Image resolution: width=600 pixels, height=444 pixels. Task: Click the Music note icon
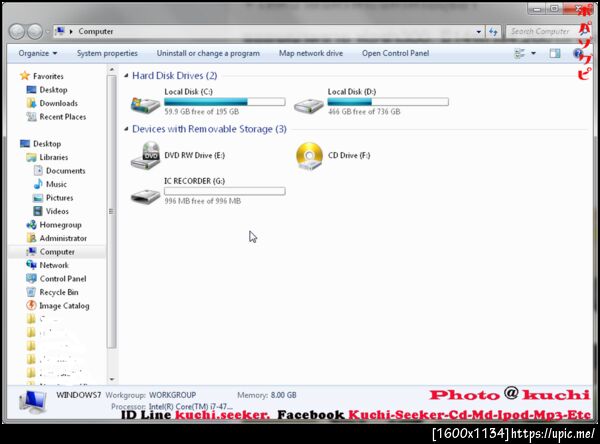(38, 184)
